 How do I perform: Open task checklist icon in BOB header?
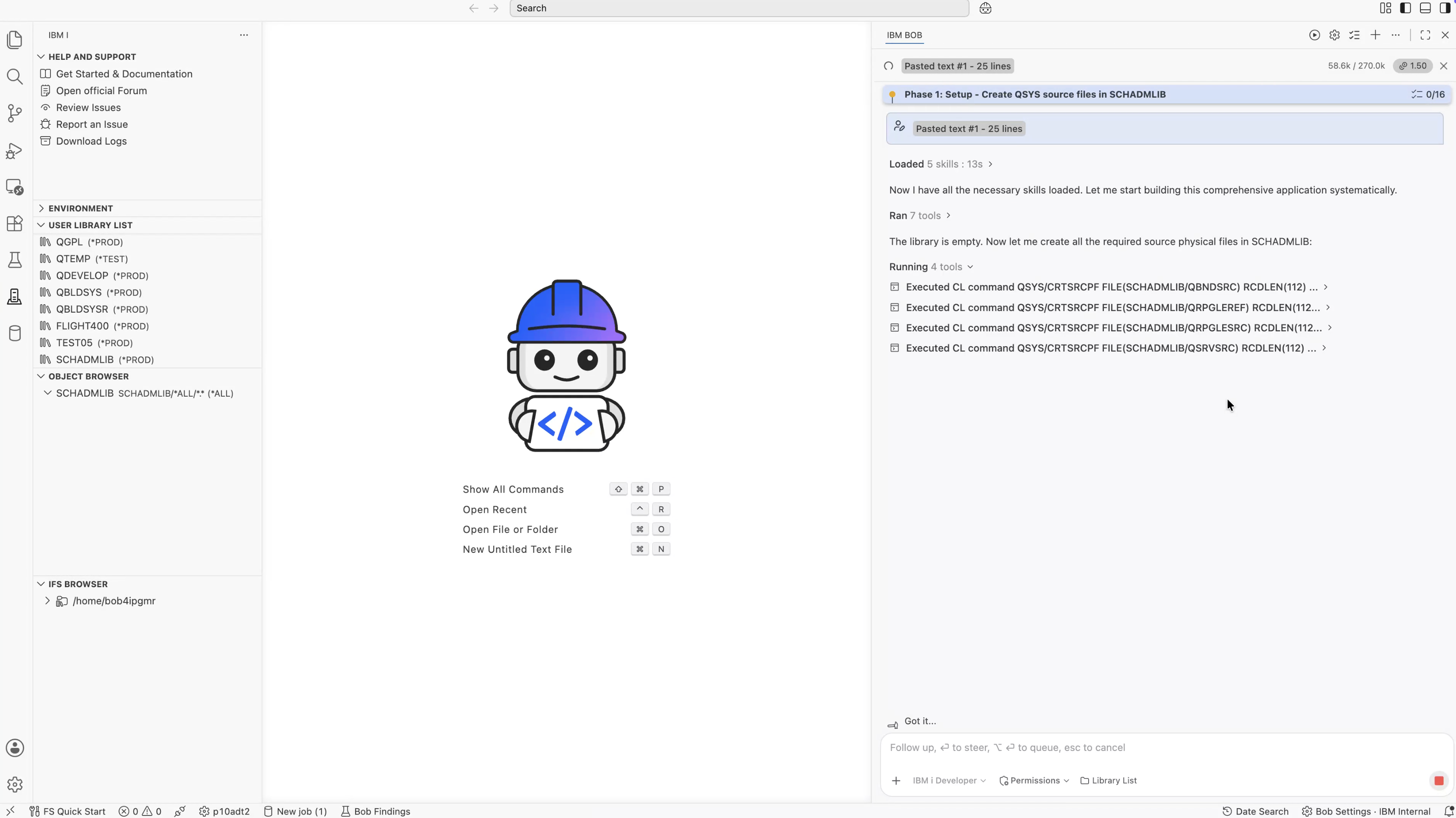(1354, 35)
